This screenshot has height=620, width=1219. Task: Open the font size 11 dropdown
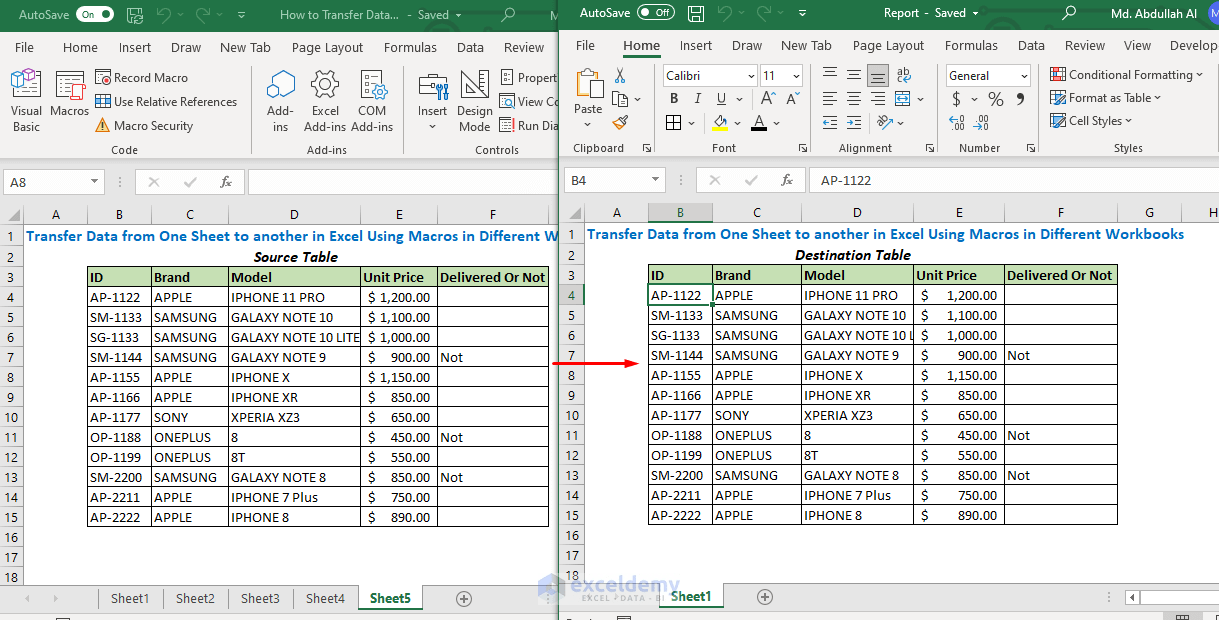[796, 76]
